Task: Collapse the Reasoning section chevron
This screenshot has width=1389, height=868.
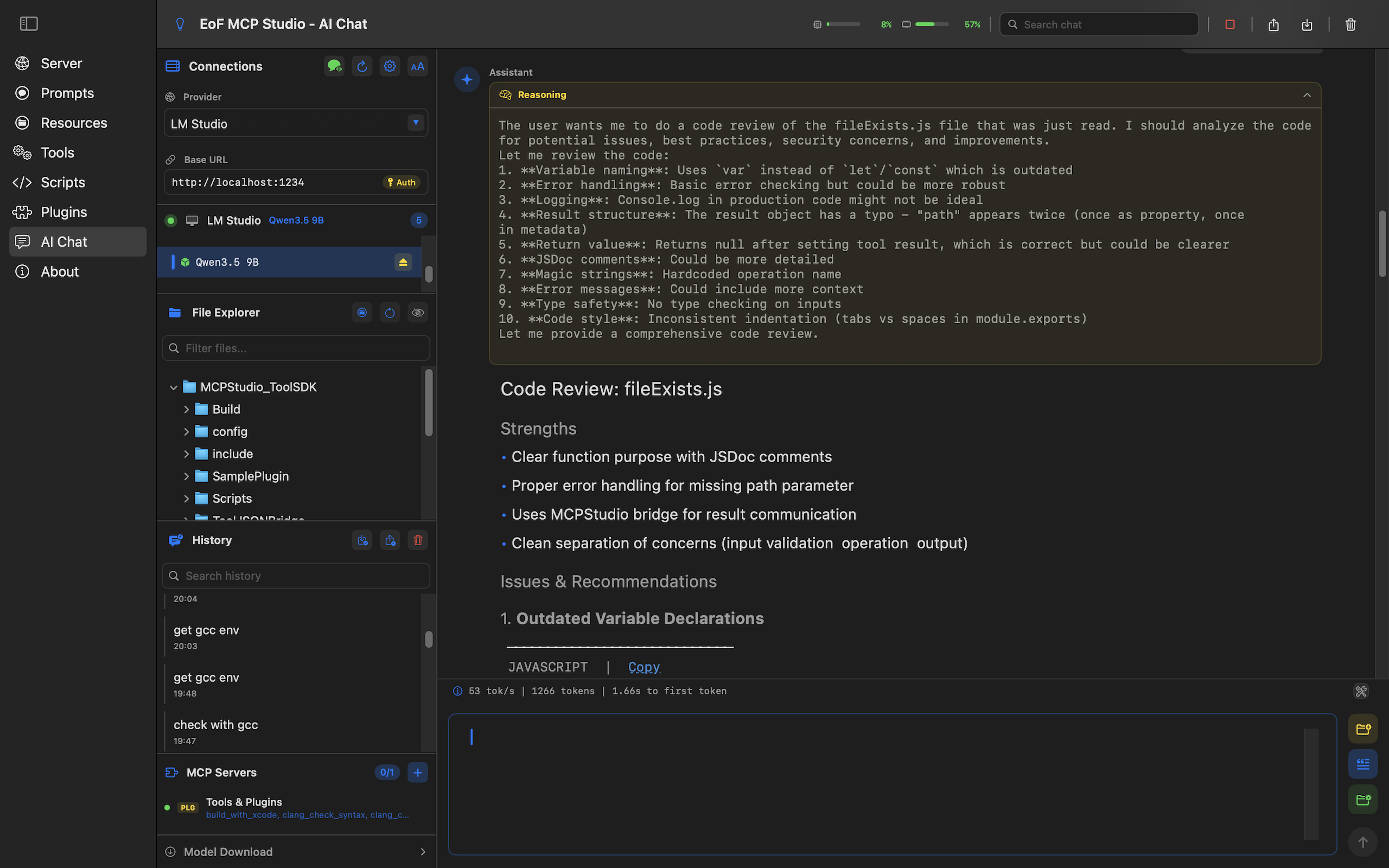Action: pos(1307,95)
